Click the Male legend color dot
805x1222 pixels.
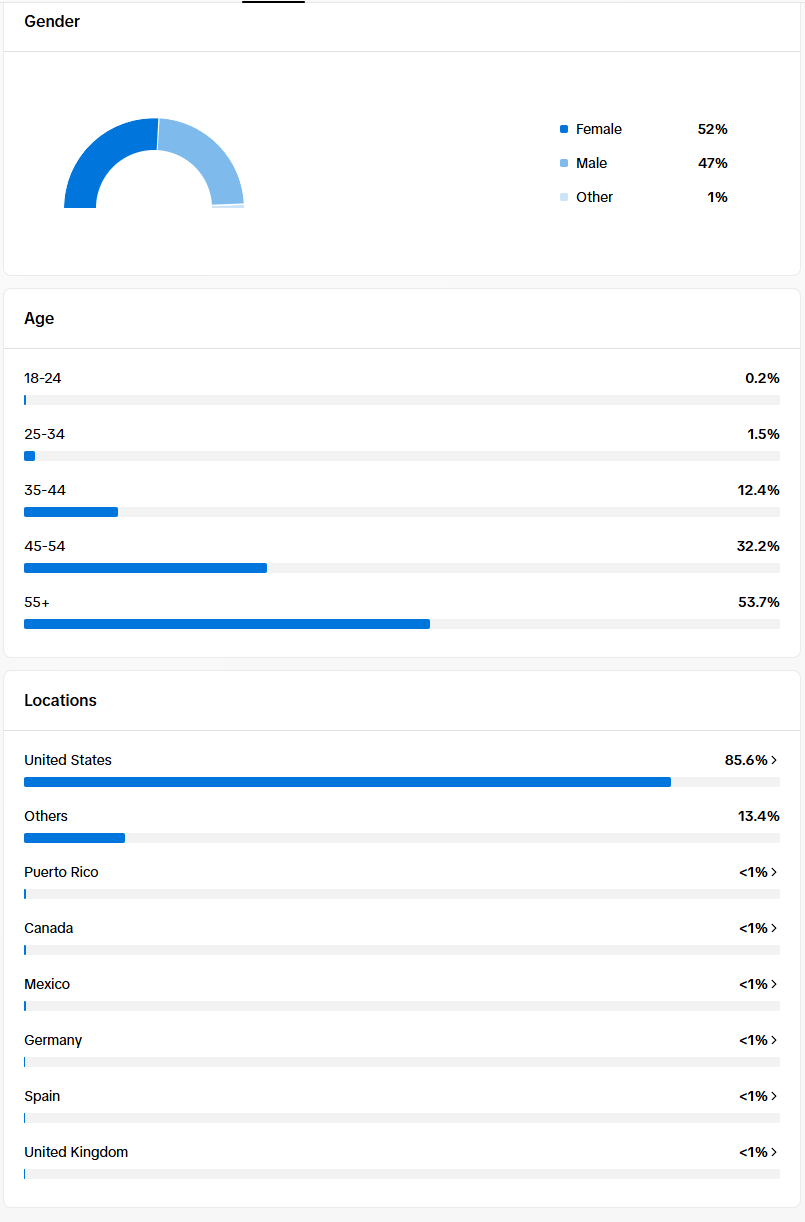tap(564, 163)
